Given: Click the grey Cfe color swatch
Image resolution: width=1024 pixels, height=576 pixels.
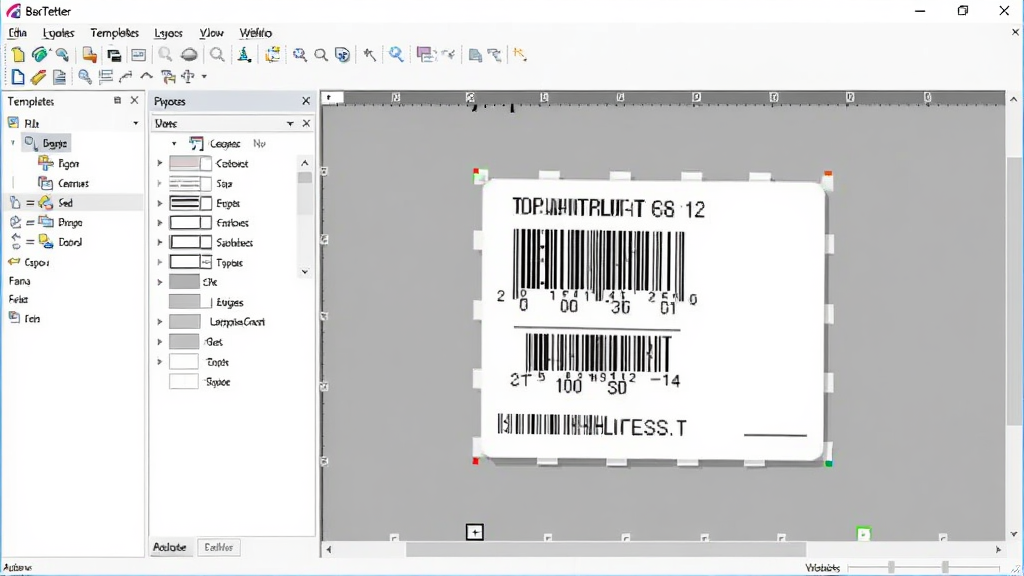Looking at the screenshot, I should (x=184, y=282).
